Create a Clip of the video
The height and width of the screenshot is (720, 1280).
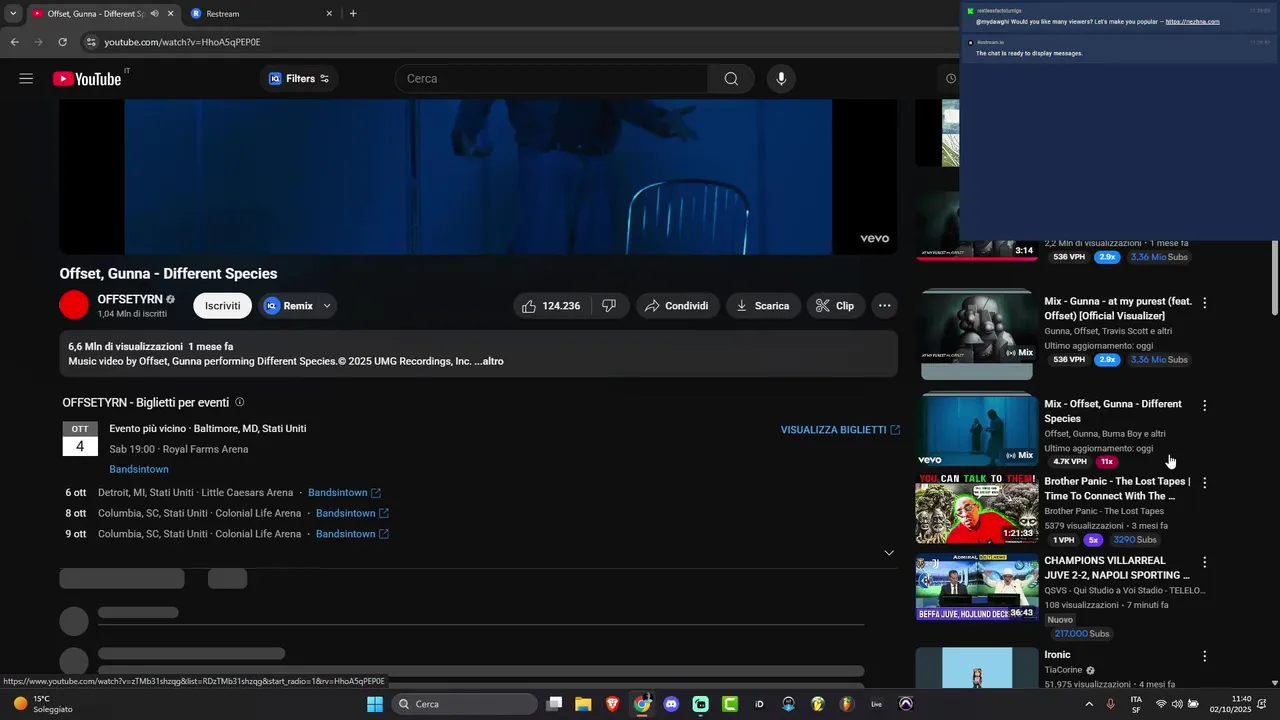coord(835,306)
